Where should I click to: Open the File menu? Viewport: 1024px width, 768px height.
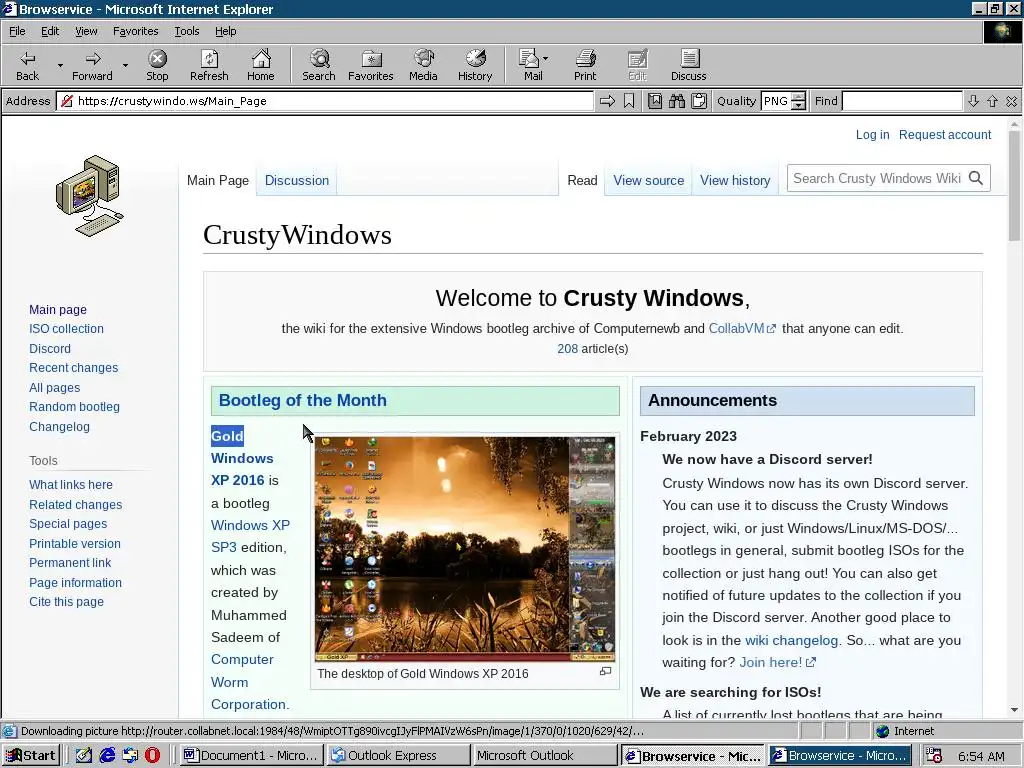coord(17,31)
